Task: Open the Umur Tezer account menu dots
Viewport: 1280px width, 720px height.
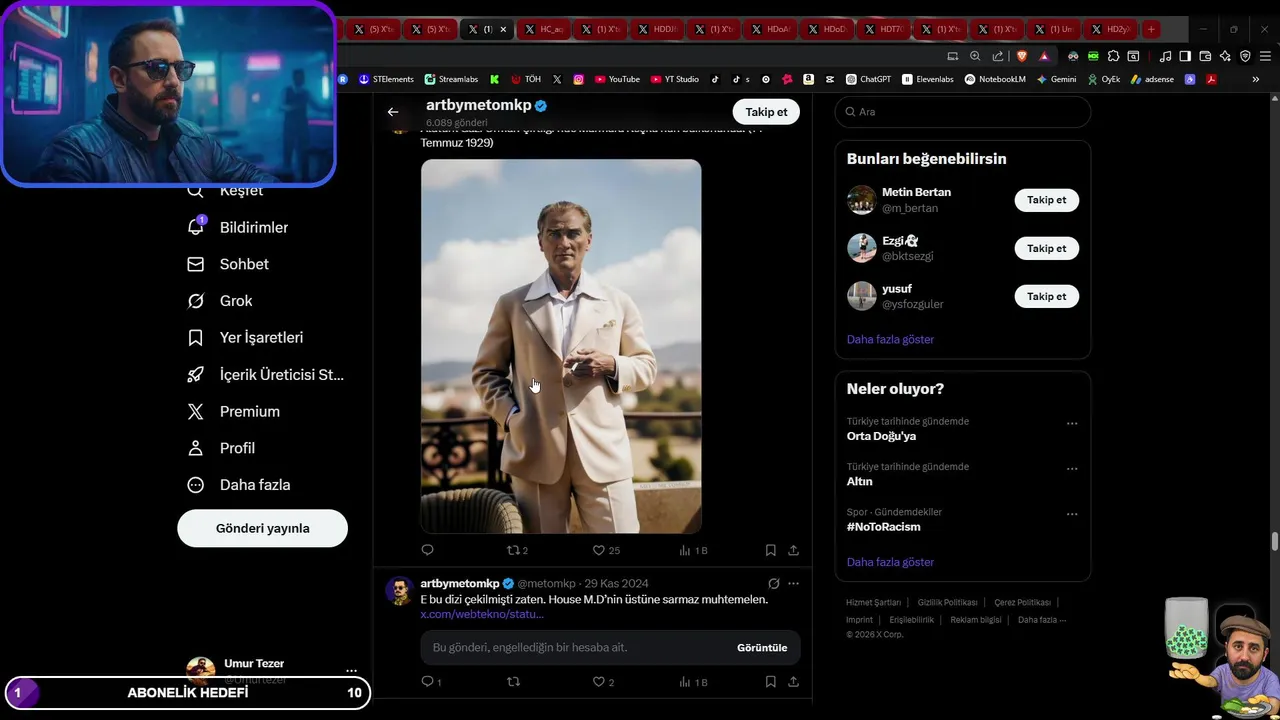Action: pos(351,671)
